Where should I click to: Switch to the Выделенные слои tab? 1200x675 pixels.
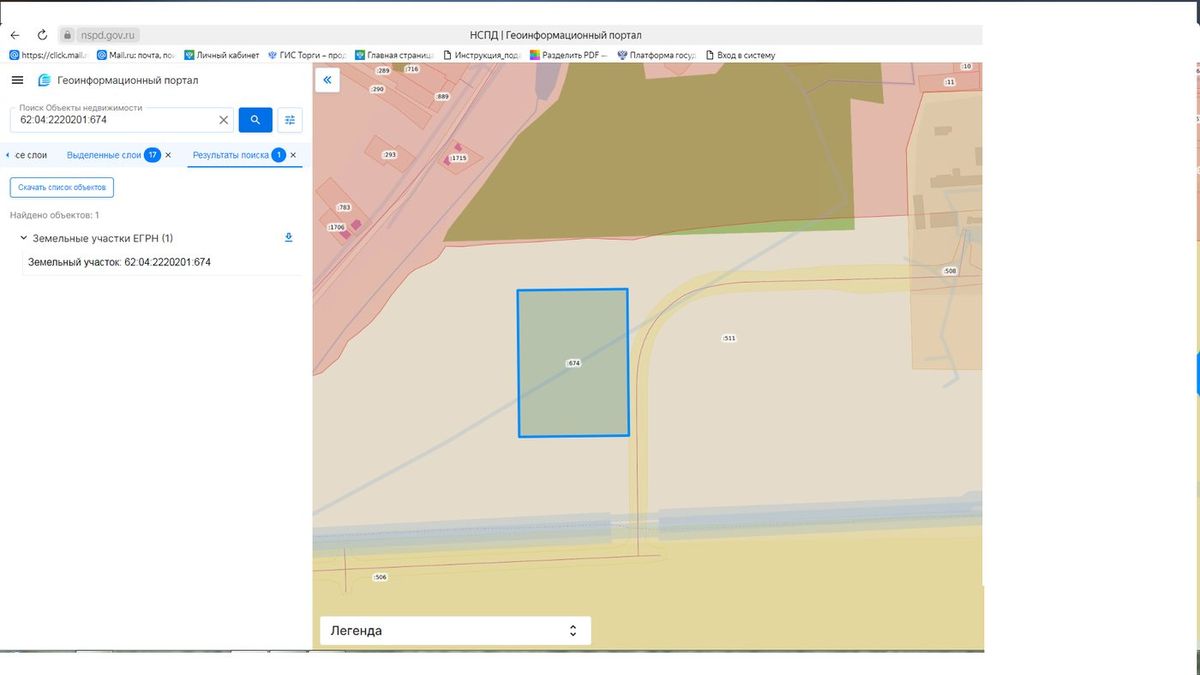pyautogui.click(x=104, y=155)
